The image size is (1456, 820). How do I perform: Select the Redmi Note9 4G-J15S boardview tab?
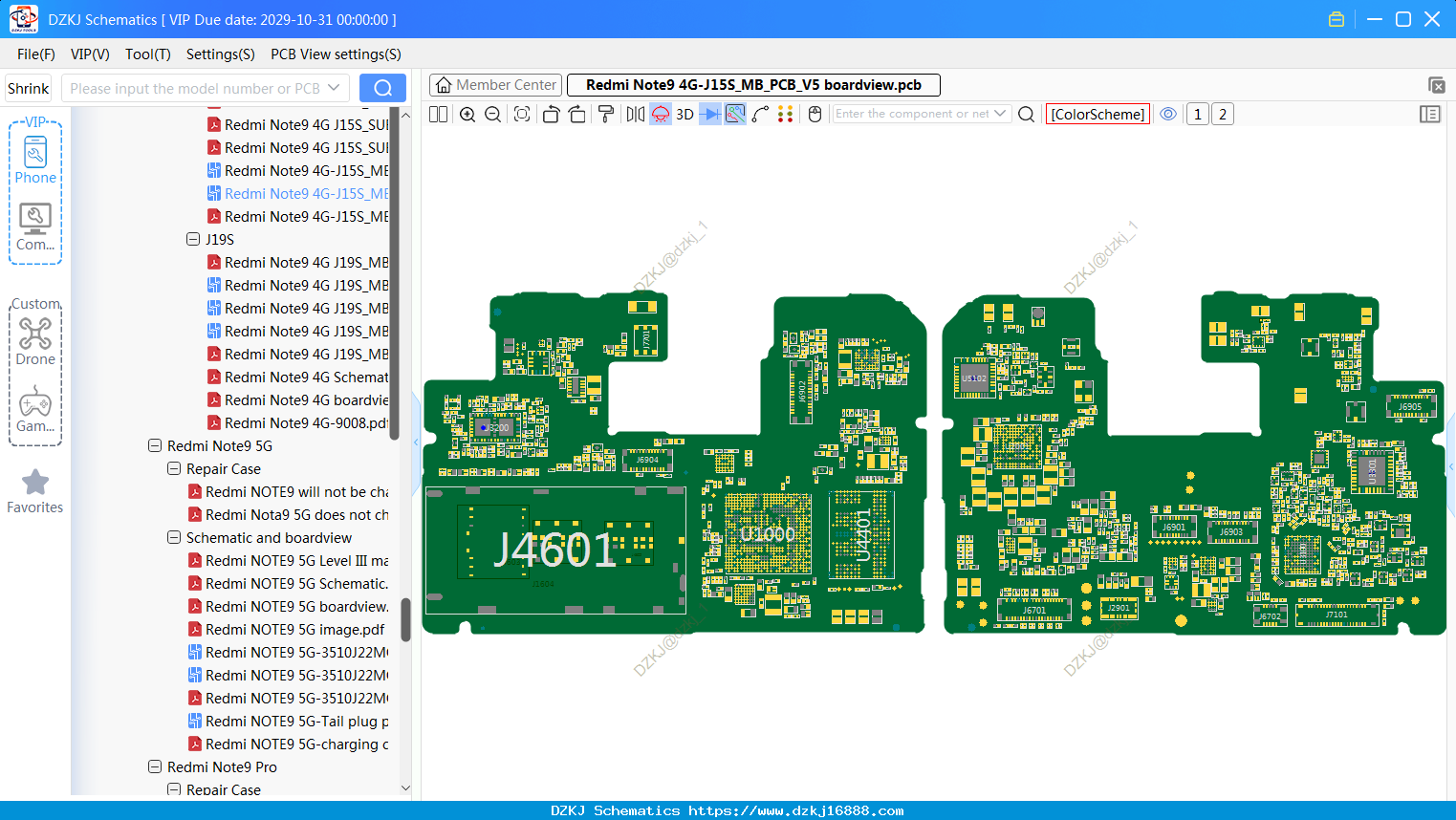[753, 85]
